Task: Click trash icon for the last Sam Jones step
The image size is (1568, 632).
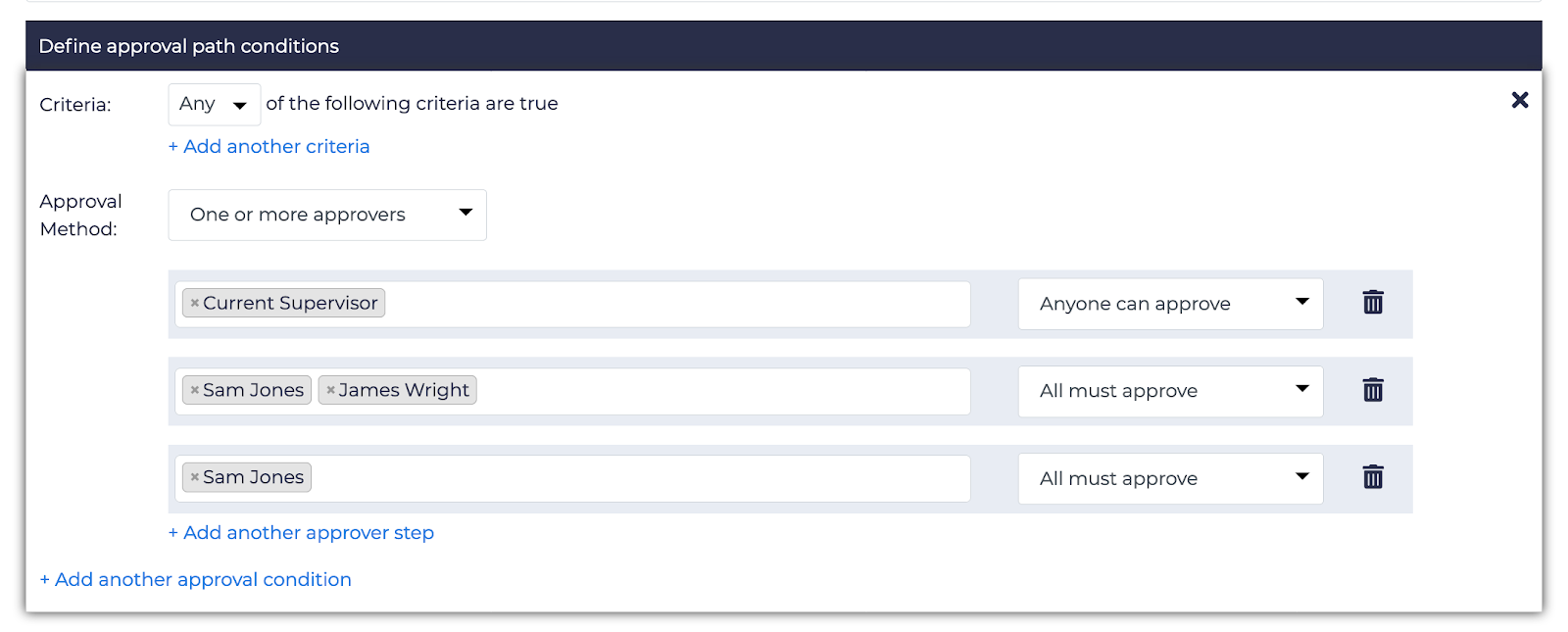Action: (x=1373, y=477)
